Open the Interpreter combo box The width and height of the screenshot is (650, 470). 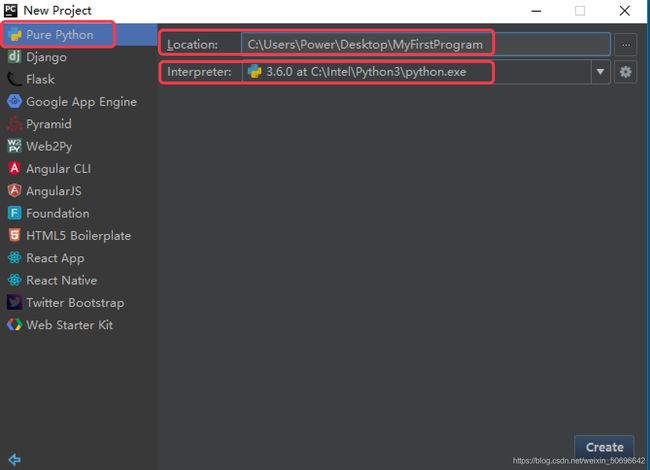426,72
